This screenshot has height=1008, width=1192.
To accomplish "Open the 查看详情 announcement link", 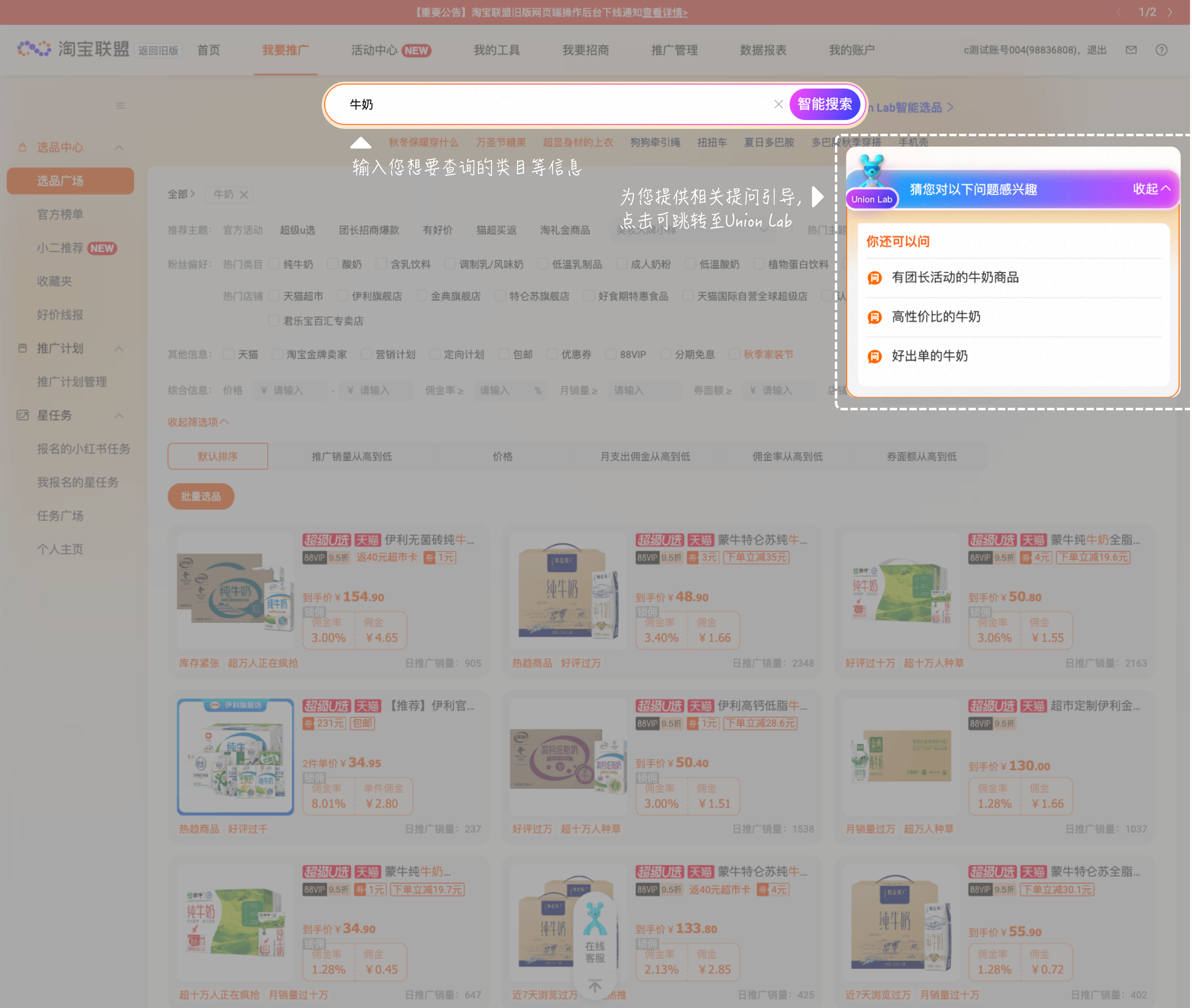I will 665,13.
